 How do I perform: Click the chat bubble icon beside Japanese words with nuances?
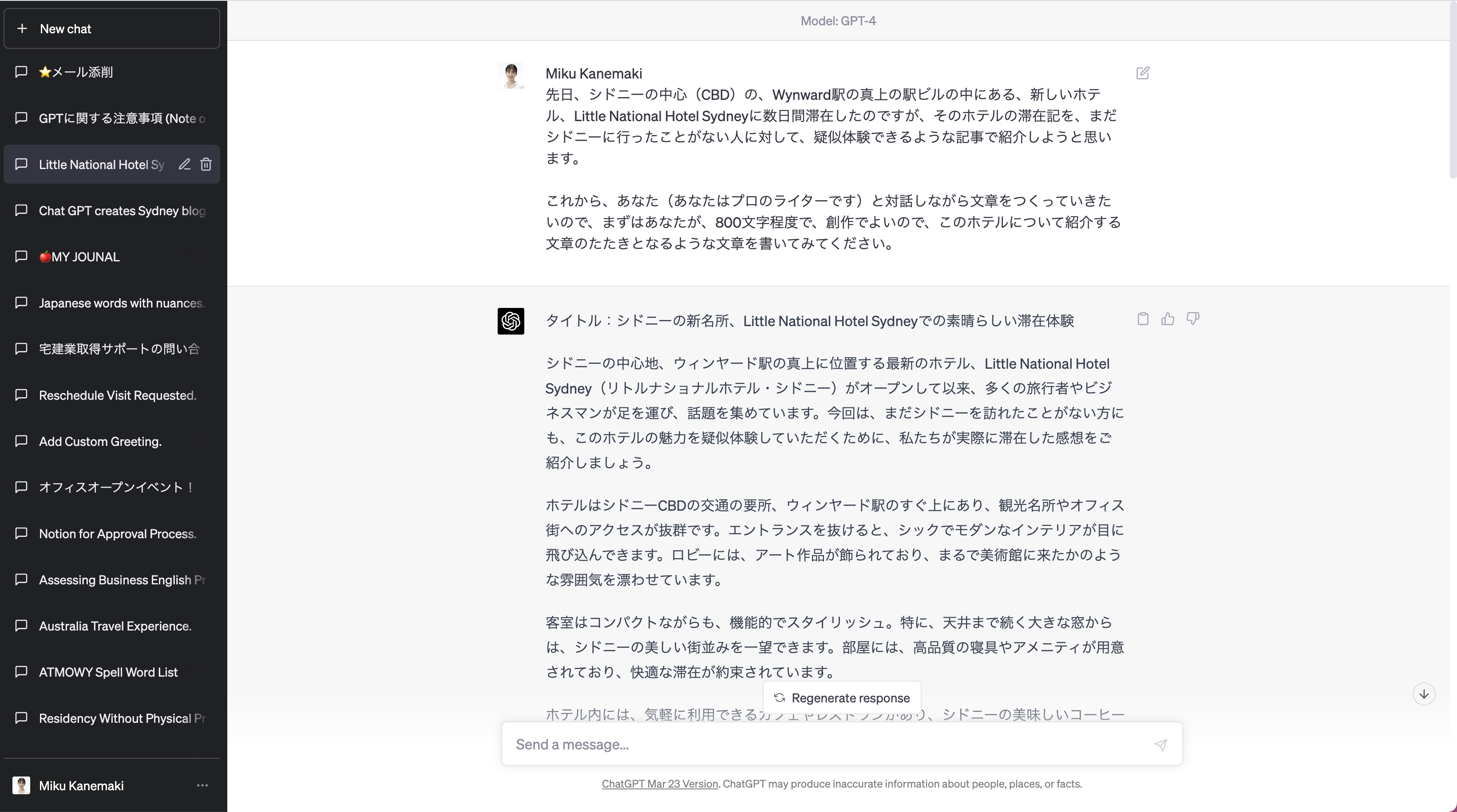pos(21,303)
